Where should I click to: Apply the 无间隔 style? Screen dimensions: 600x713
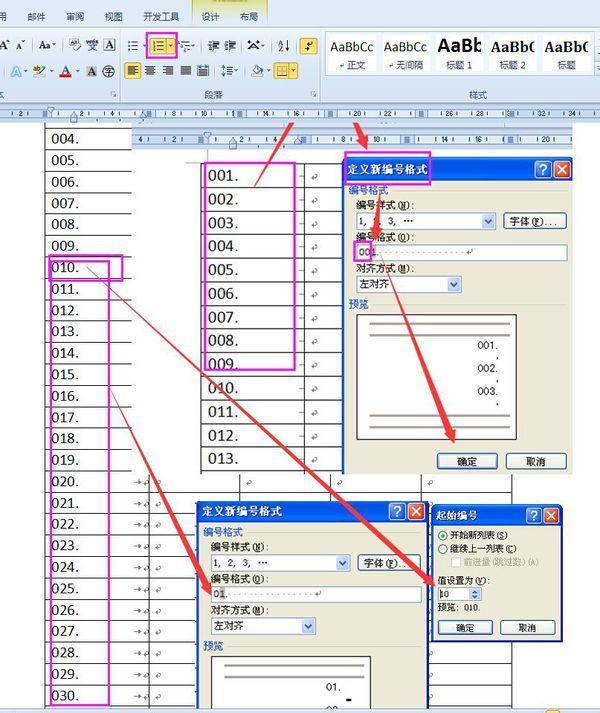pos(405,55)
